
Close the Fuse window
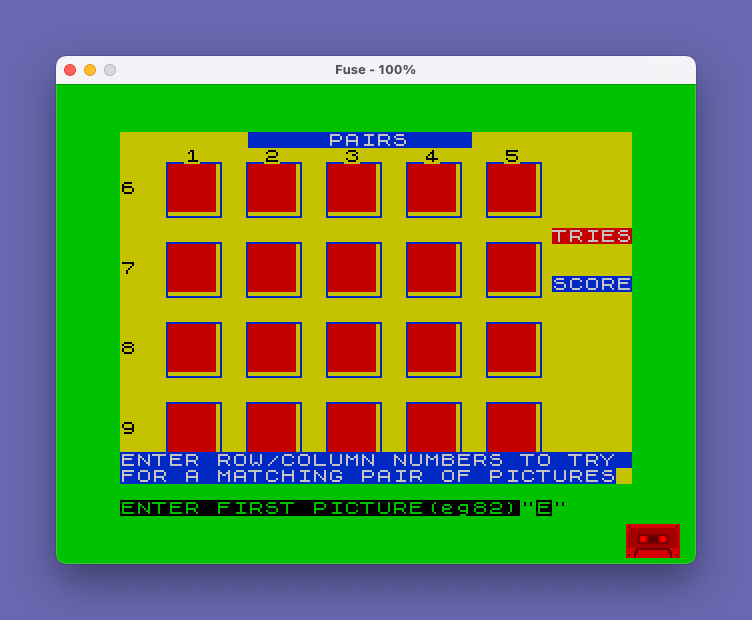coord(70,70)
